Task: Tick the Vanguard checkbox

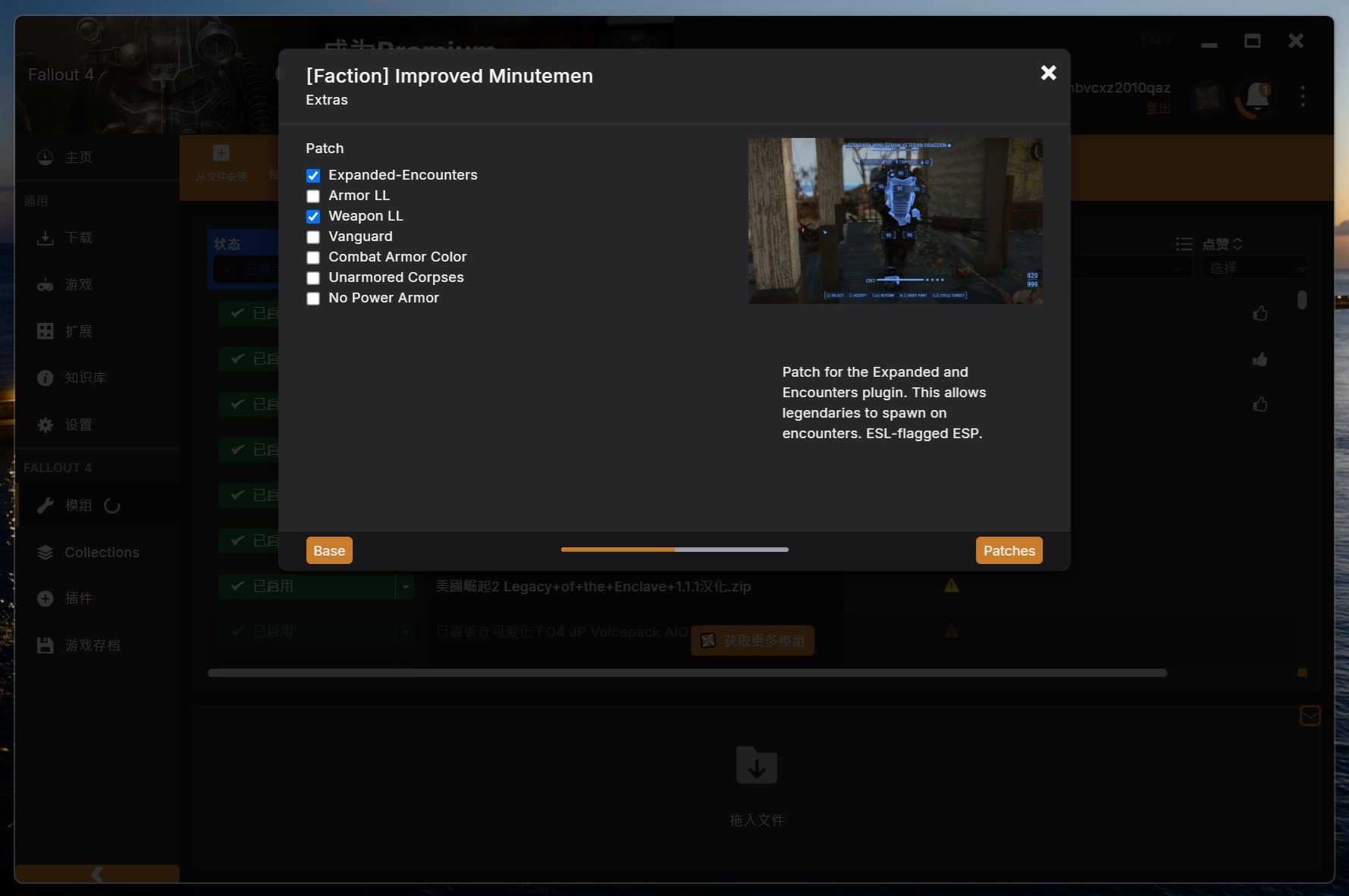Action: point(313,237)
